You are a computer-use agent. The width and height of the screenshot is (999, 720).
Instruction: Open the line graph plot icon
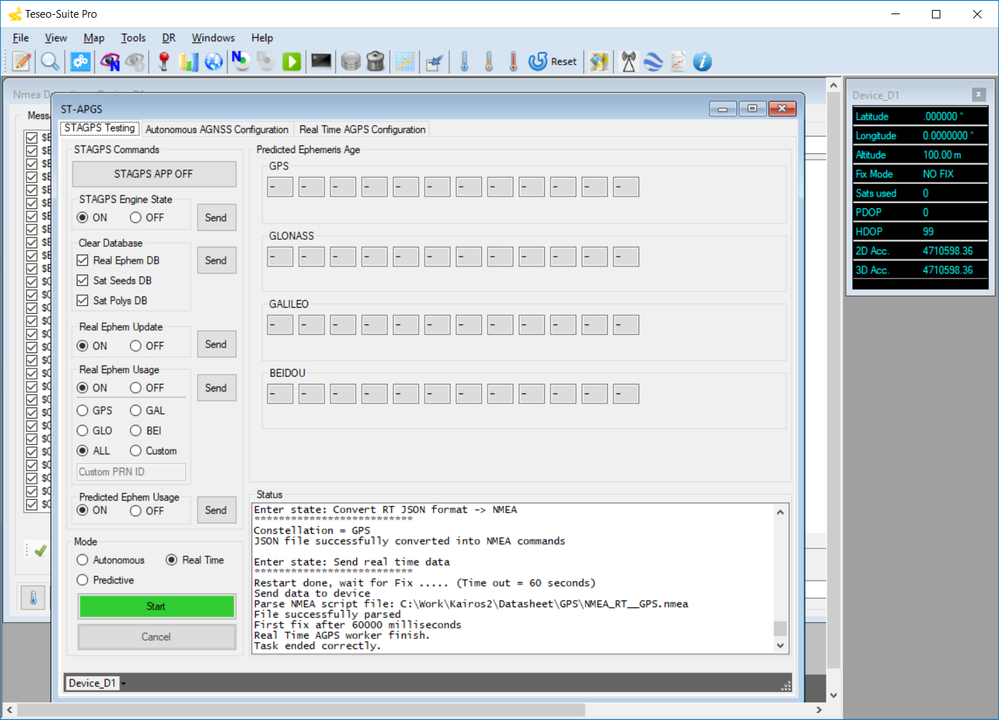tap(405, 61)
